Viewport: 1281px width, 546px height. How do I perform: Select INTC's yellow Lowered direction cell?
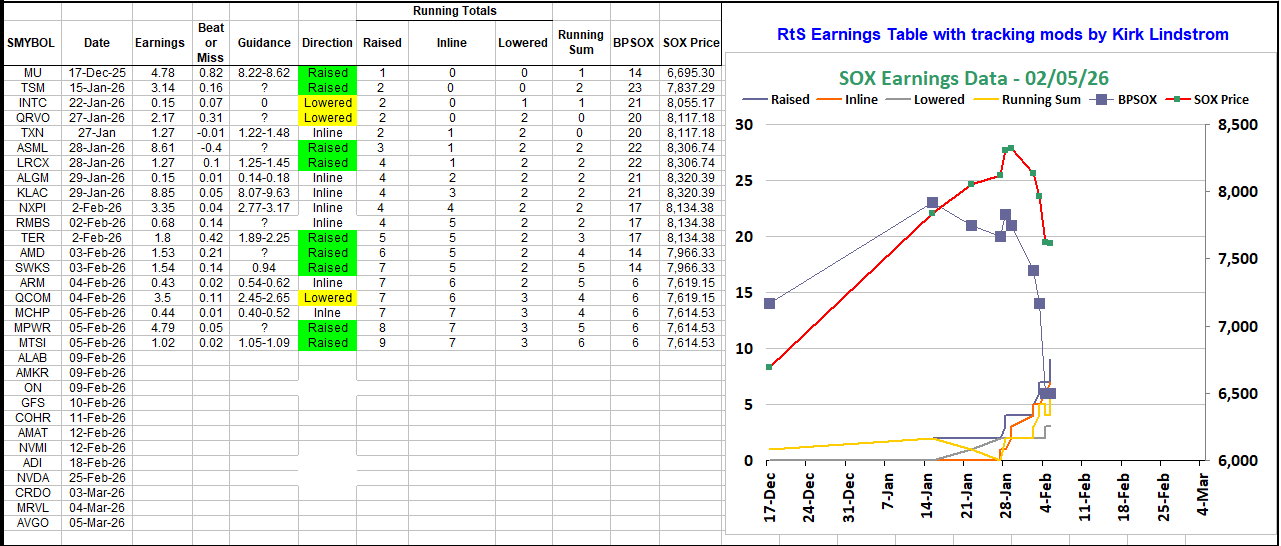tap(328, 103)
